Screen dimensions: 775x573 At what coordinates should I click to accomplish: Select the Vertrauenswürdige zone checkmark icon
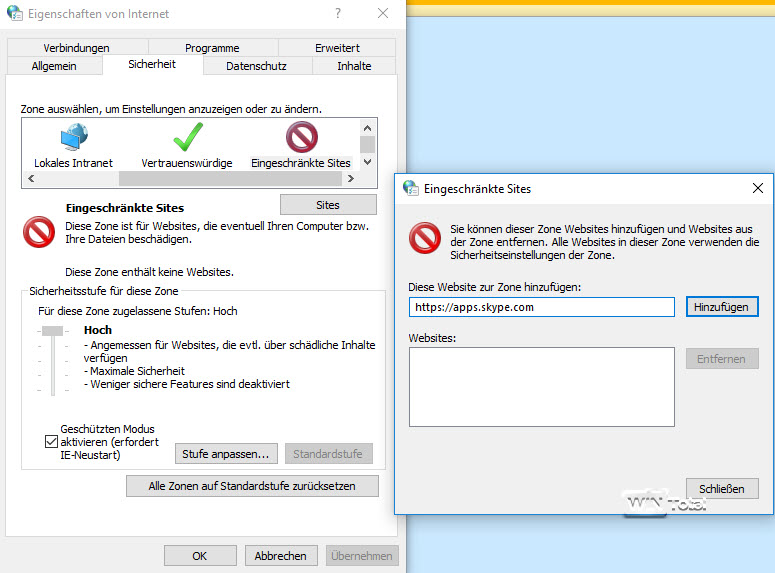188,137
